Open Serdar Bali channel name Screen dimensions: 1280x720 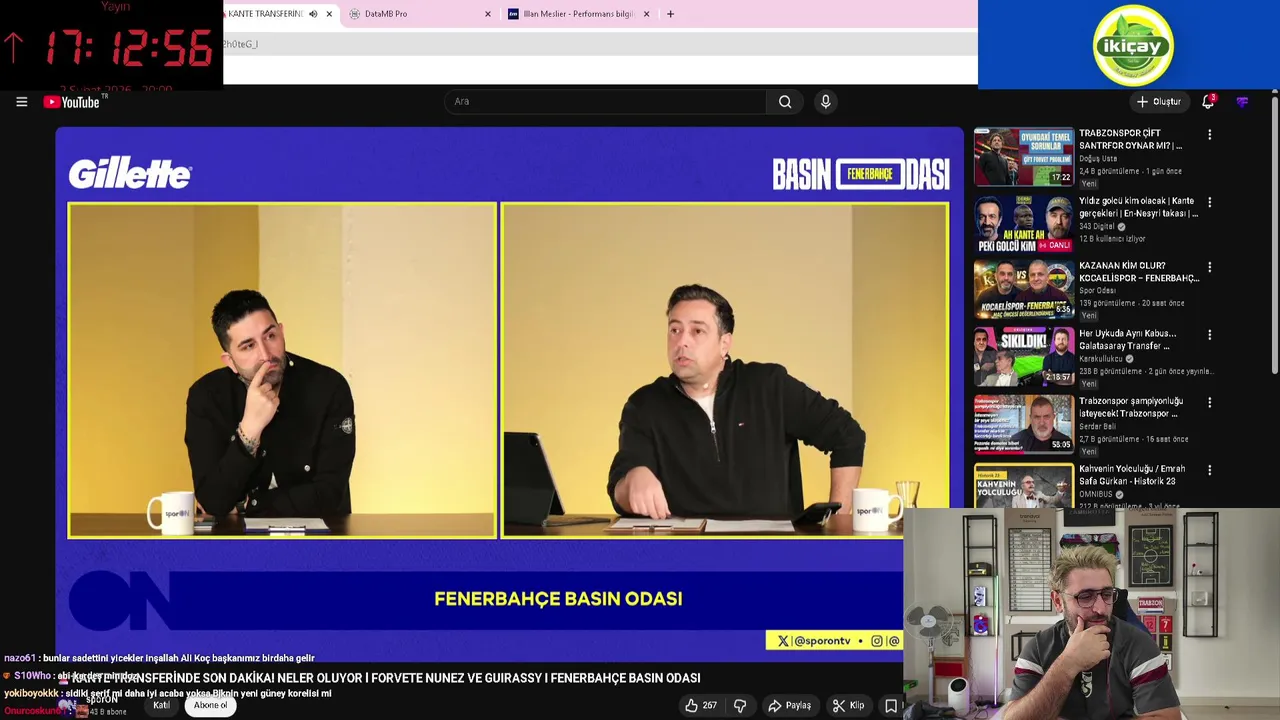1096,427
